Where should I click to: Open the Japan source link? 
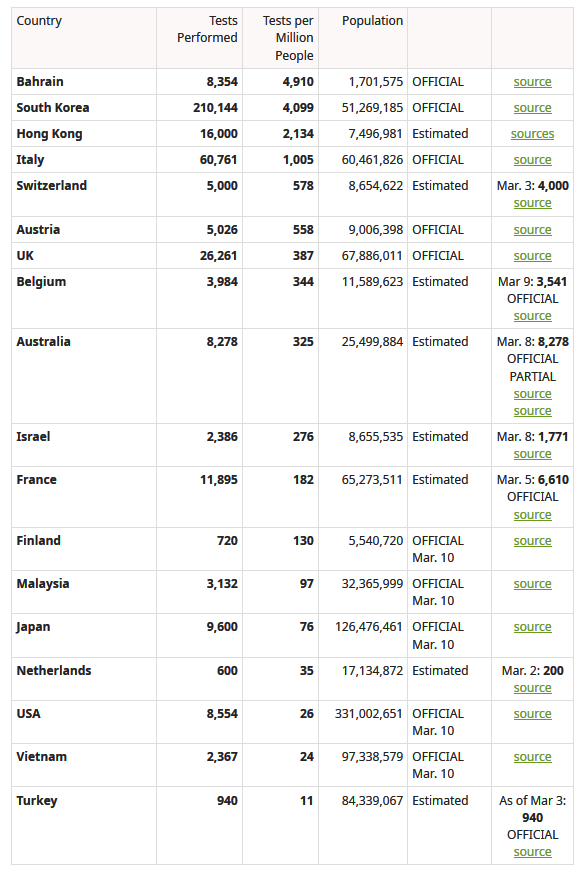[532, 627]
